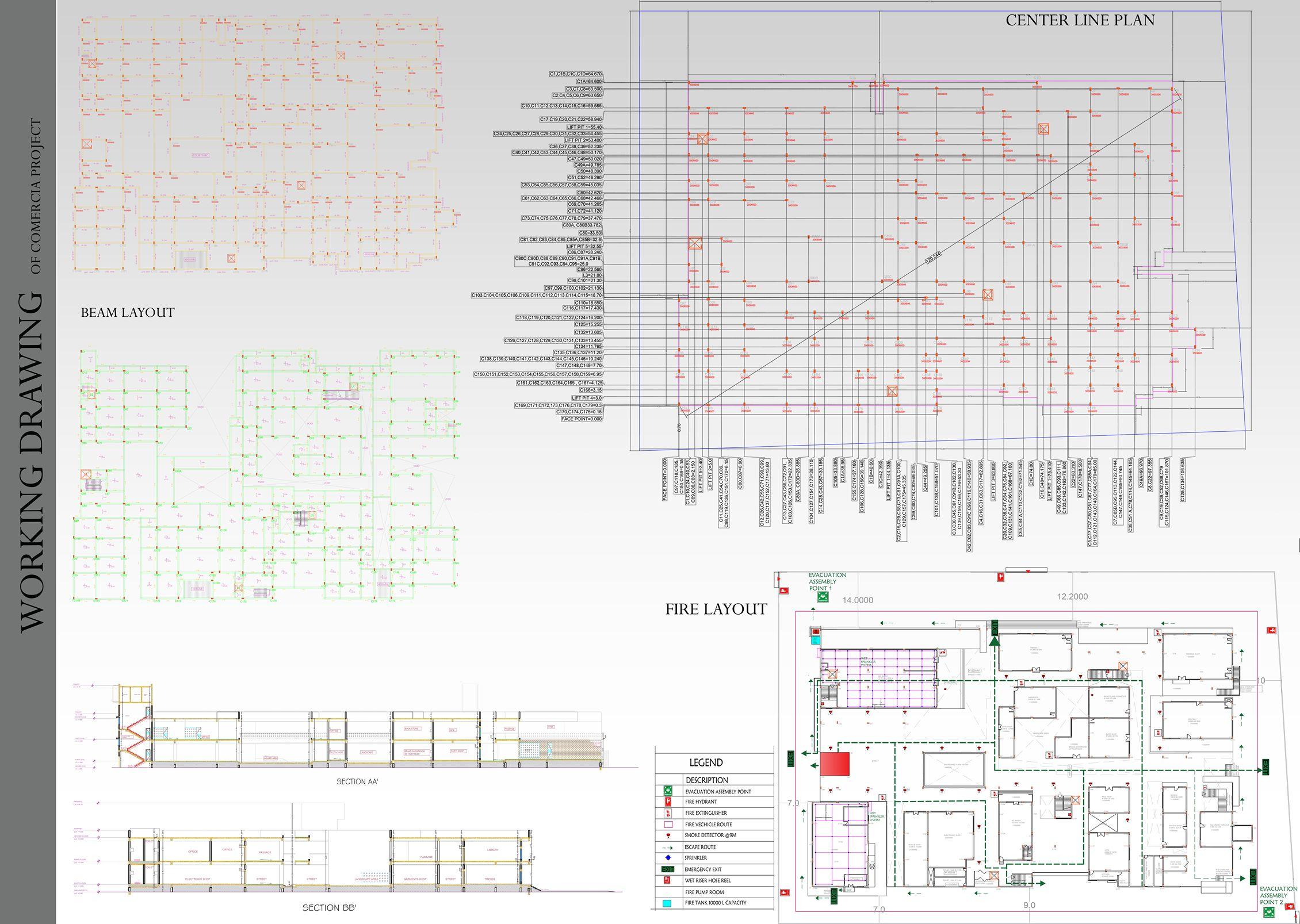This screenshot has height=924, width=1300.
Task: Click the green EXIT sign in legend
Action: pos(667,869)
